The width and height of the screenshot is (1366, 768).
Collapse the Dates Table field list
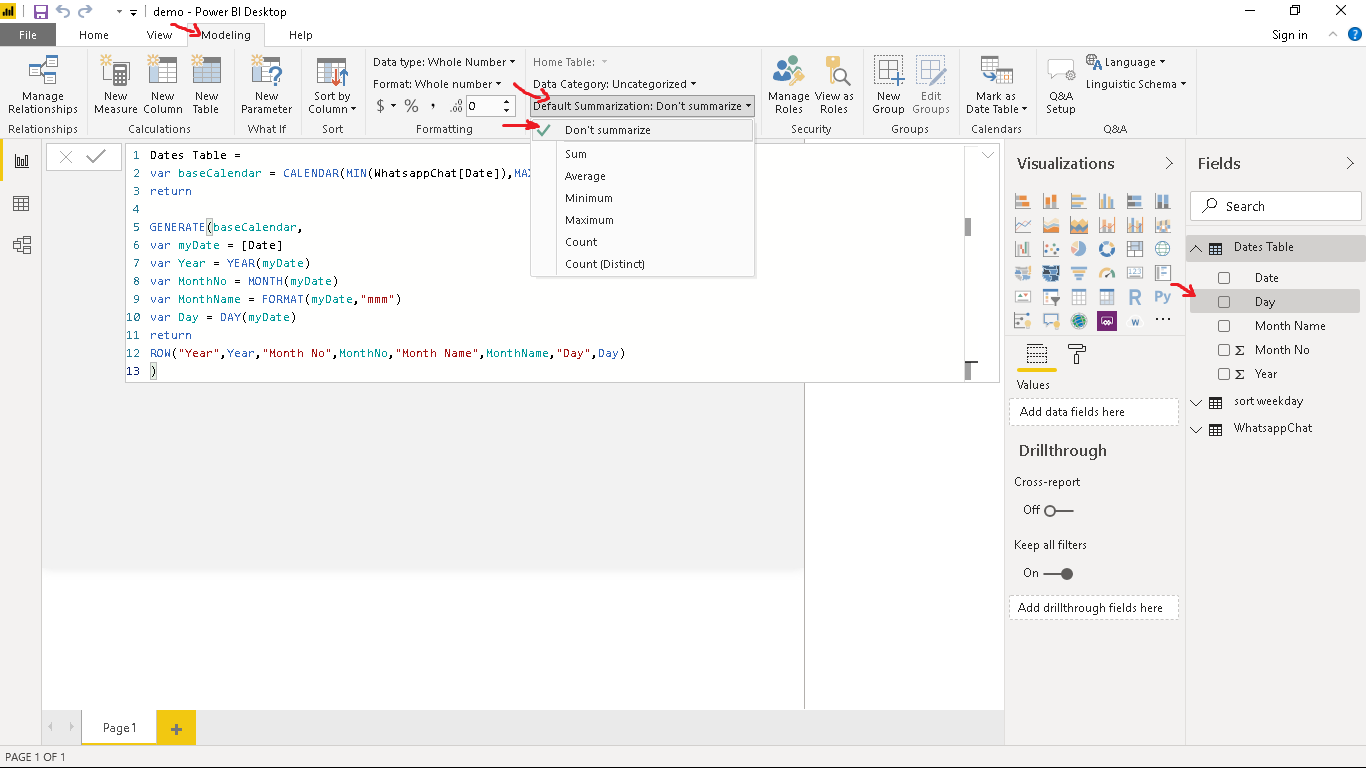pos(1196,247)
